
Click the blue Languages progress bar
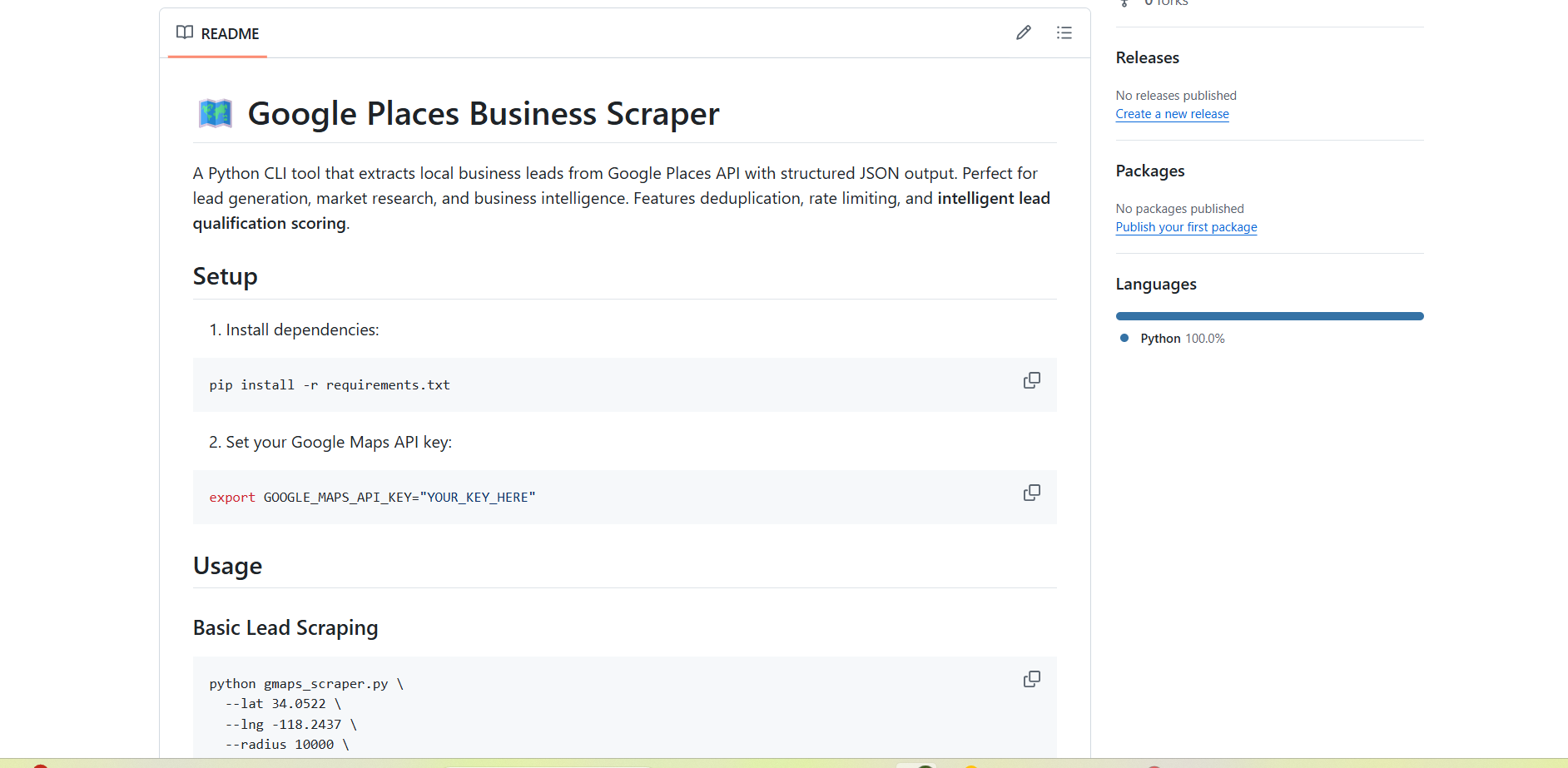pyautogui.click(x=1269, y=316)
